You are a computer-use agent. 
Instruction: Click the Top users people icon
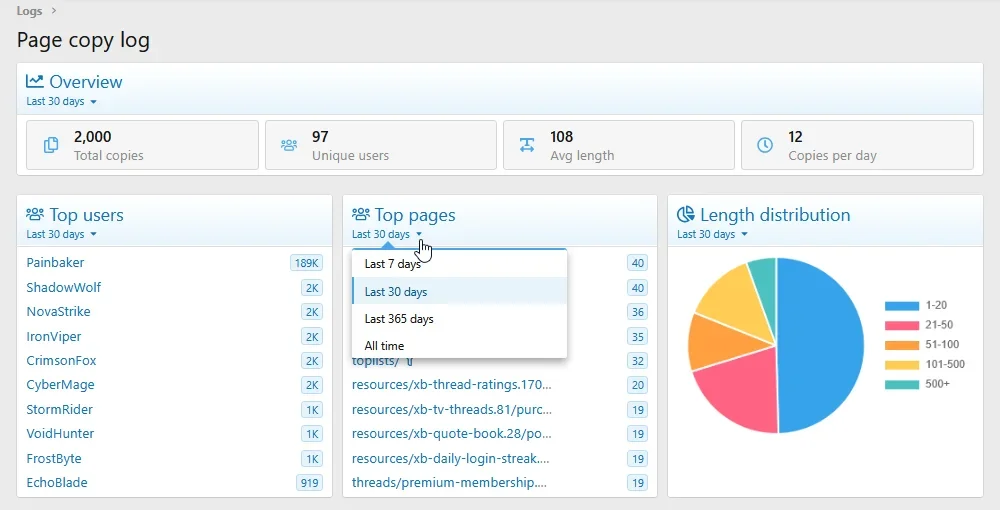35,214
